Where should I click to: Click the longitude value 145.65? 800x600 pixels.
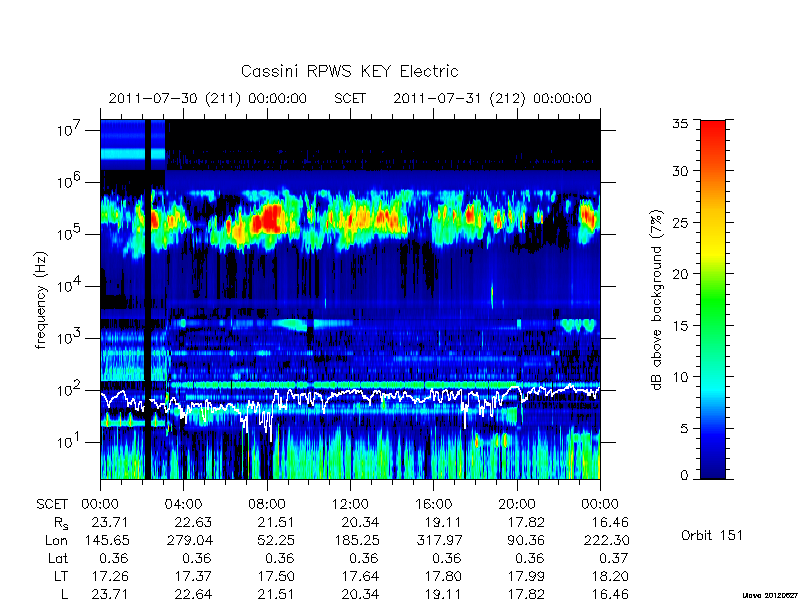point(107,540)
